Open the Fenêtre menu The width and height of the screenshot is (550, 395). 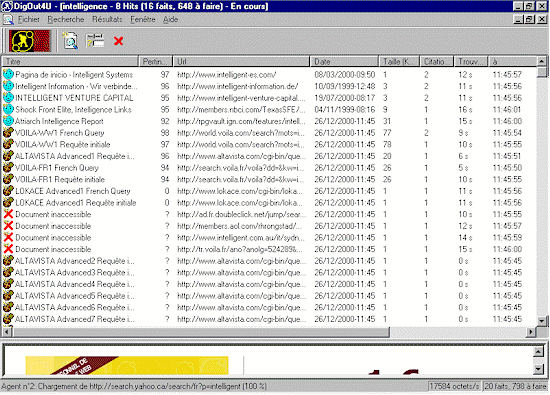pos(143,19)
